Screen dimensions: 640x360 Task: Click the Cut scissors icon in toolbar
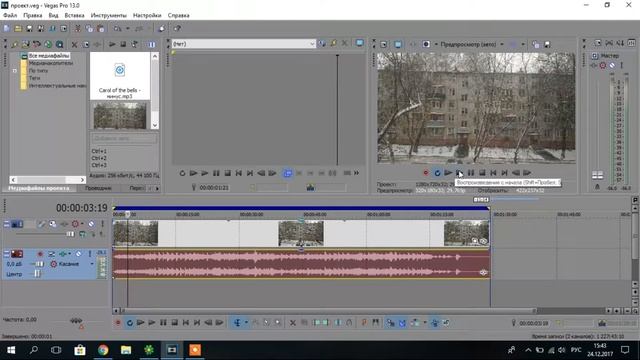(x=78, y=29)
